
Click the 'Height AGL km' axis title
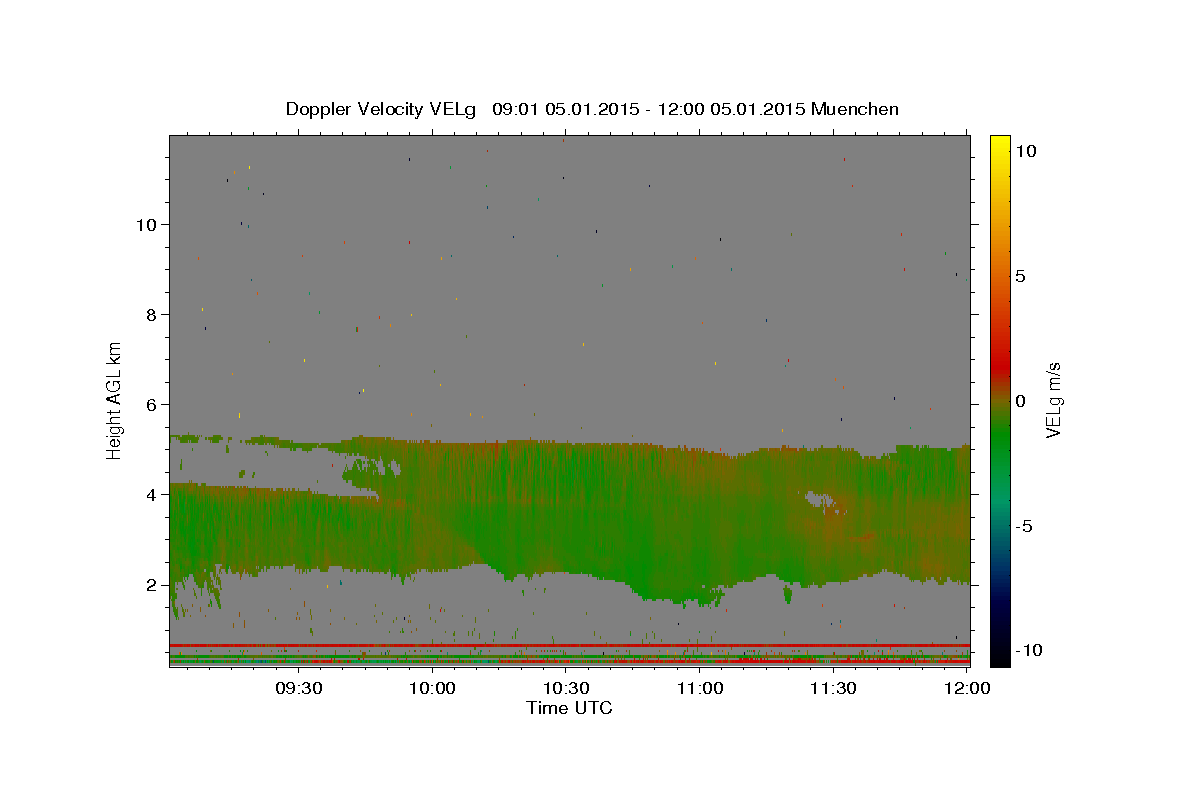coord(114,401)
